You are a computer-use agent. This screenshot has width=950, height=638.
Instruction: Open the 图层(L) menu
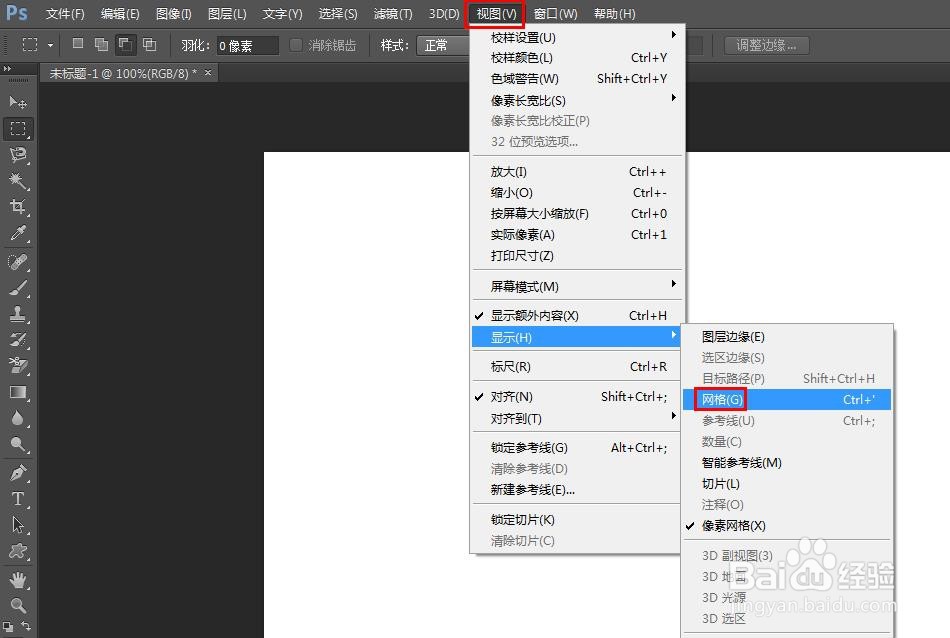pos(227,13)
